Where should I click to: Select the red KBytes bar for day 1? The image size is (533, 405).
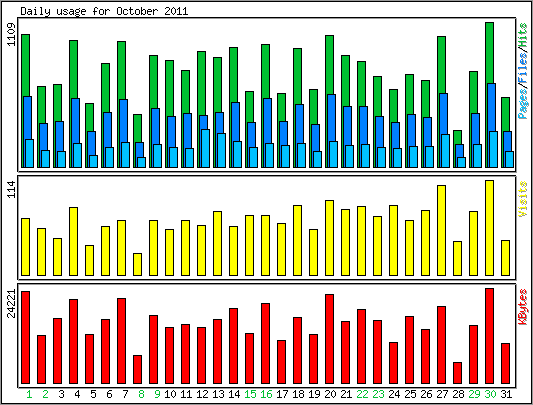click(x=25, y=337)
